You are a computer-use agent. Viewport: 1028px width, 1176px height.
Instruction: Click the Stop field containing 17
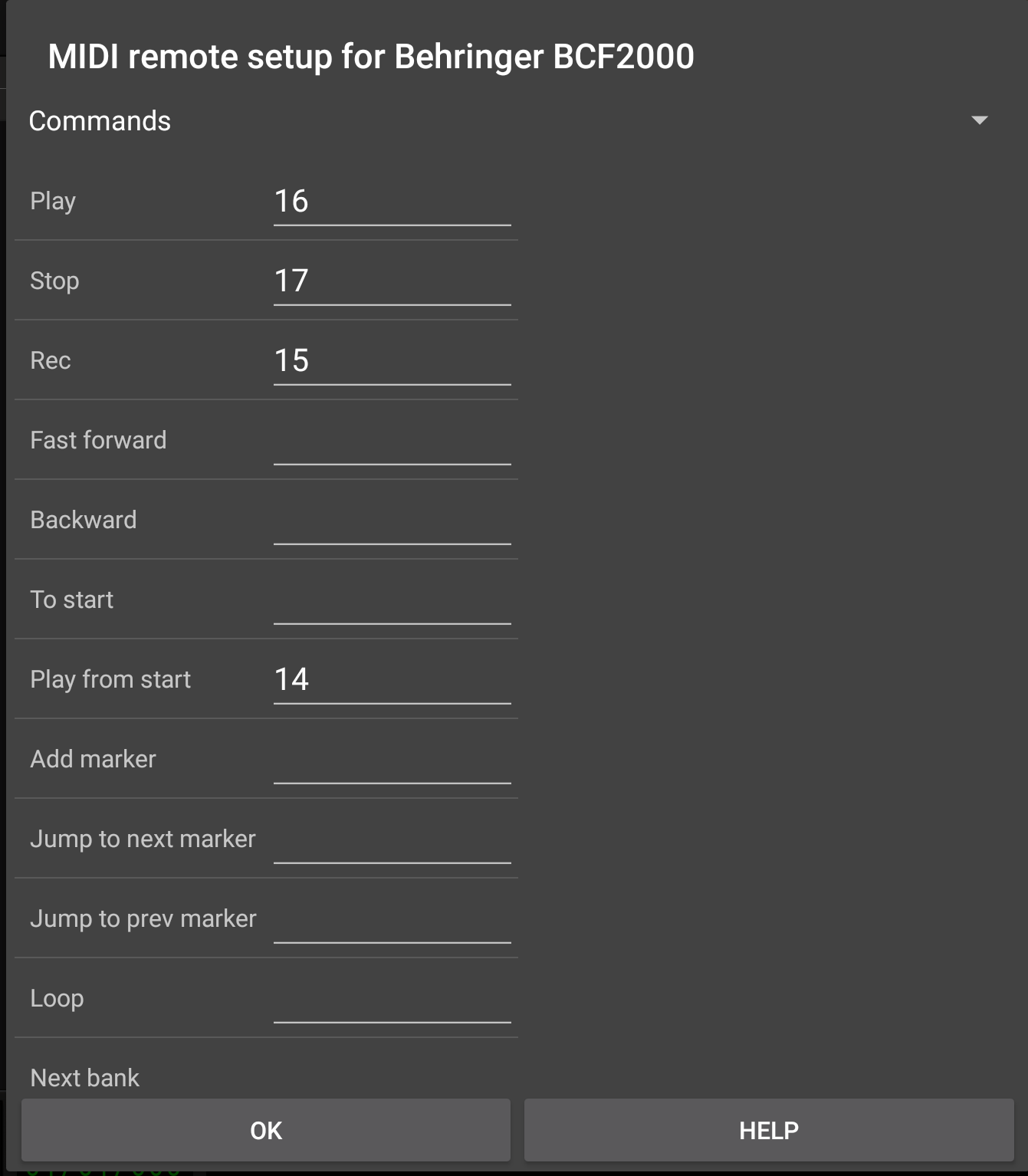pyautogui.click(x=392, y=281)
